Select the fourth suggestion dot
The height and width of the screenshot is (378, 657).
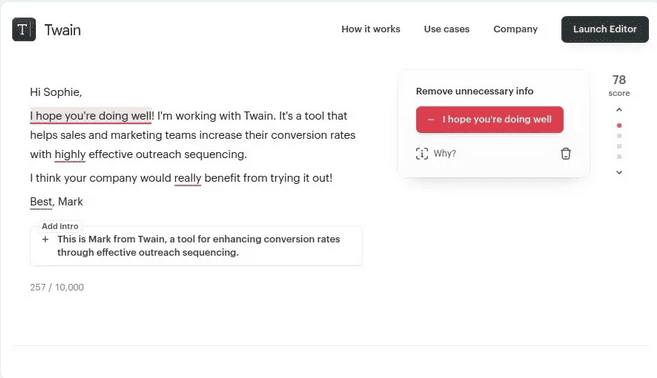(619, 157)
